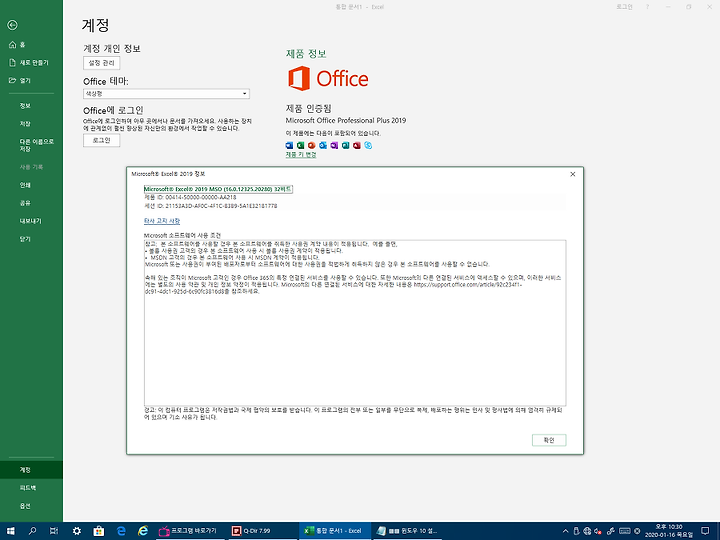The height and width of the screenshot is (540, 720).
Task: Open the Windows Start menu
Action: 10,531
